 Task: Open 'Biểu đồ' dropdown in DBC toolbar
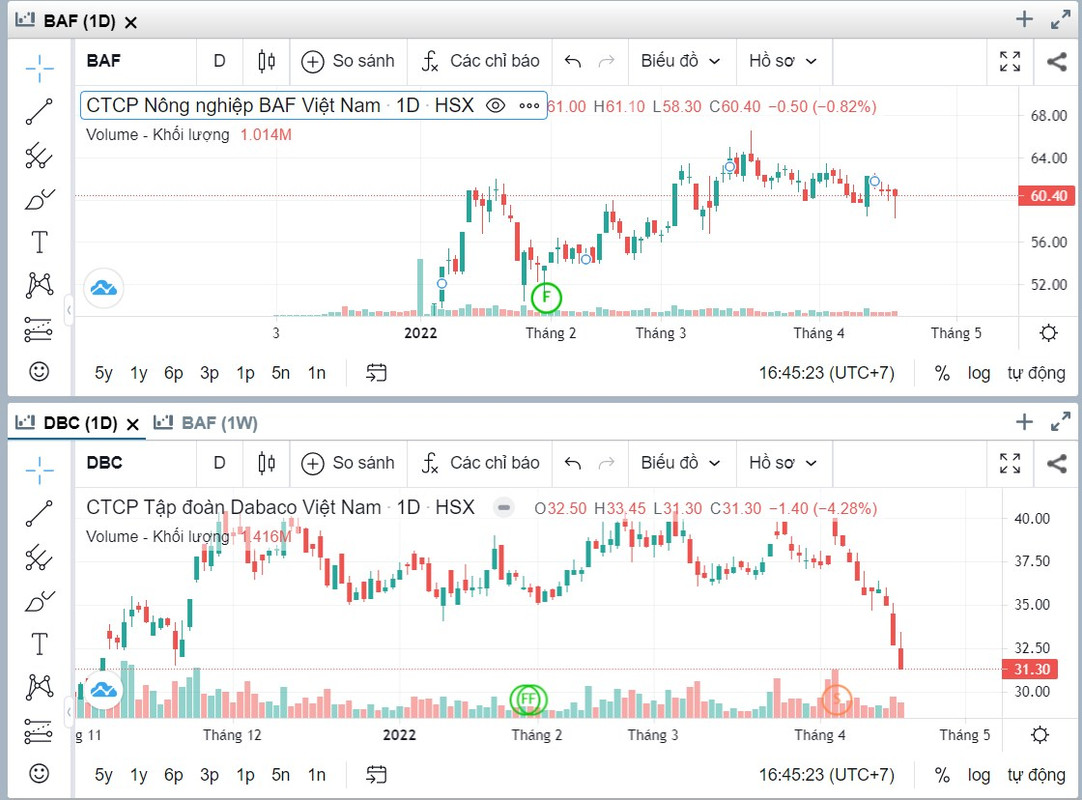(x=680, y=463)
